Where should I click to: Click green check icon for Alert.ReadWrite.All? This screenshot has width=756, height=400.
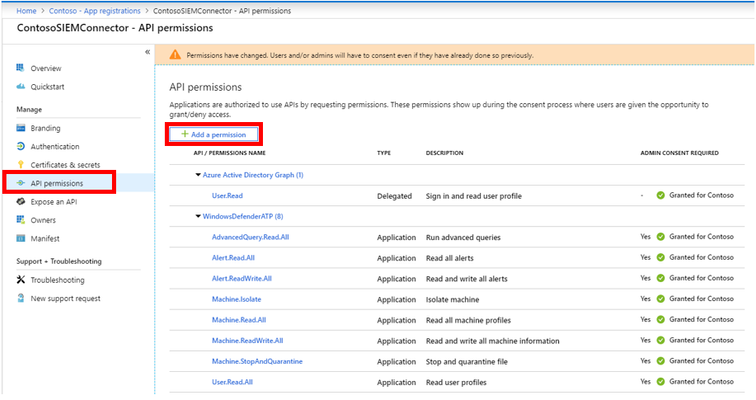point(661,278)
